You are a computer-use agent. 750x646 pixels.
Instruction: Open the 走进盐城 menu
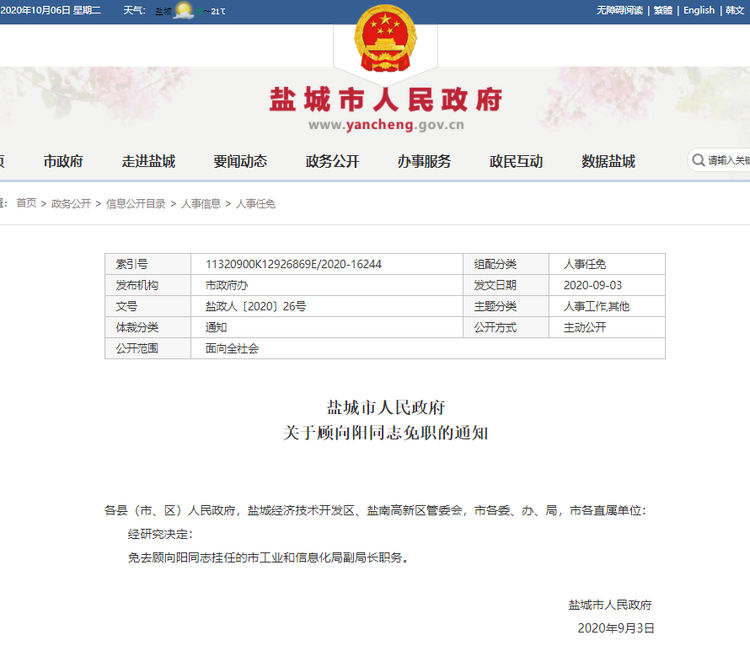148,161
